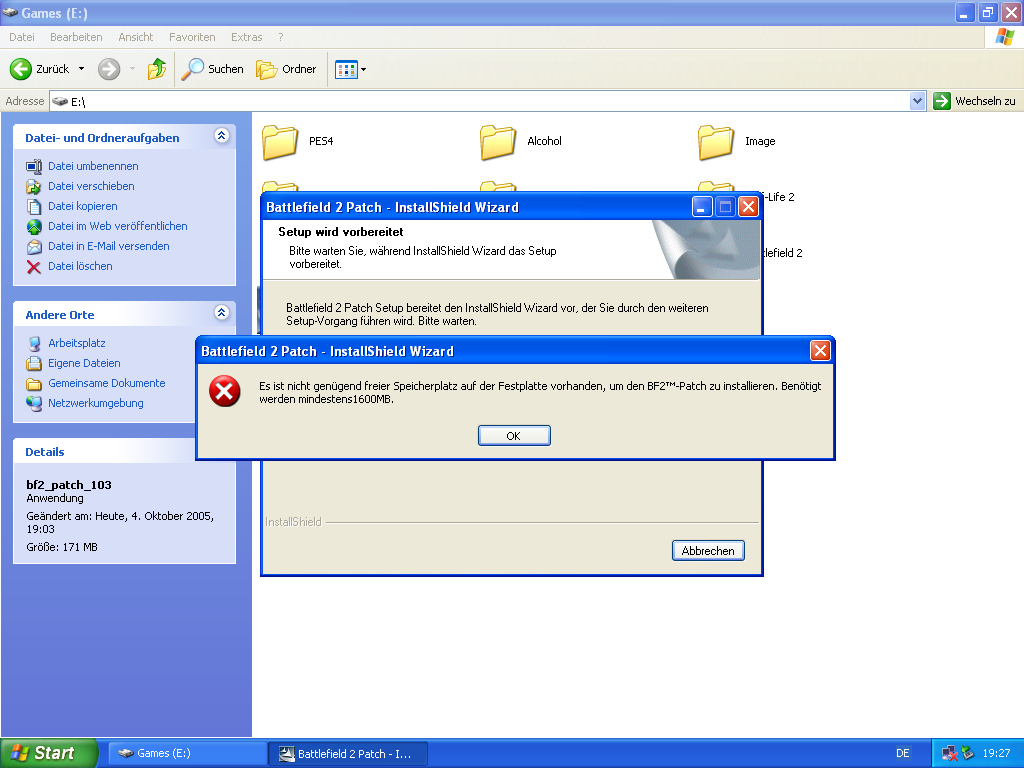Click the safely remove hardware tray icon

click(x=968, y=753)
